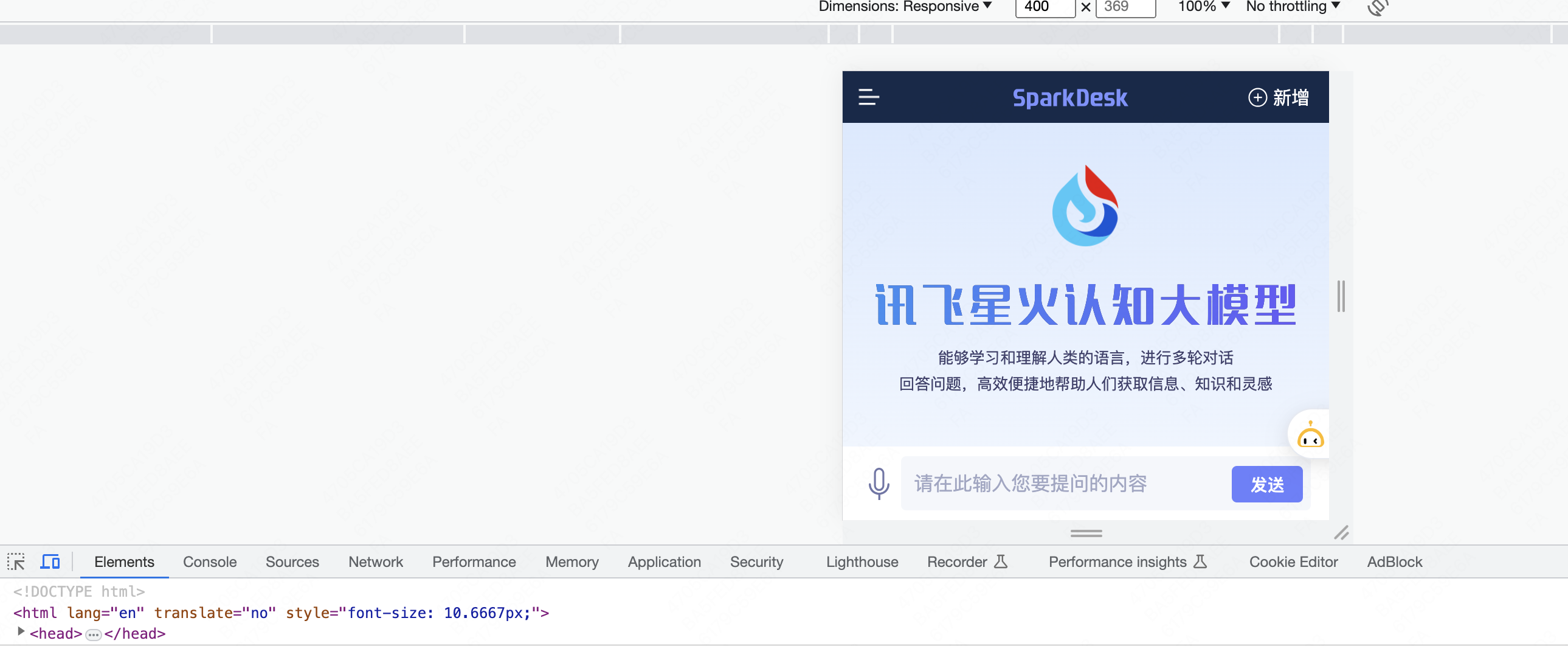1568x646 pixels.
Task: Switch to the Console tab
Action: tap(209, 561)
